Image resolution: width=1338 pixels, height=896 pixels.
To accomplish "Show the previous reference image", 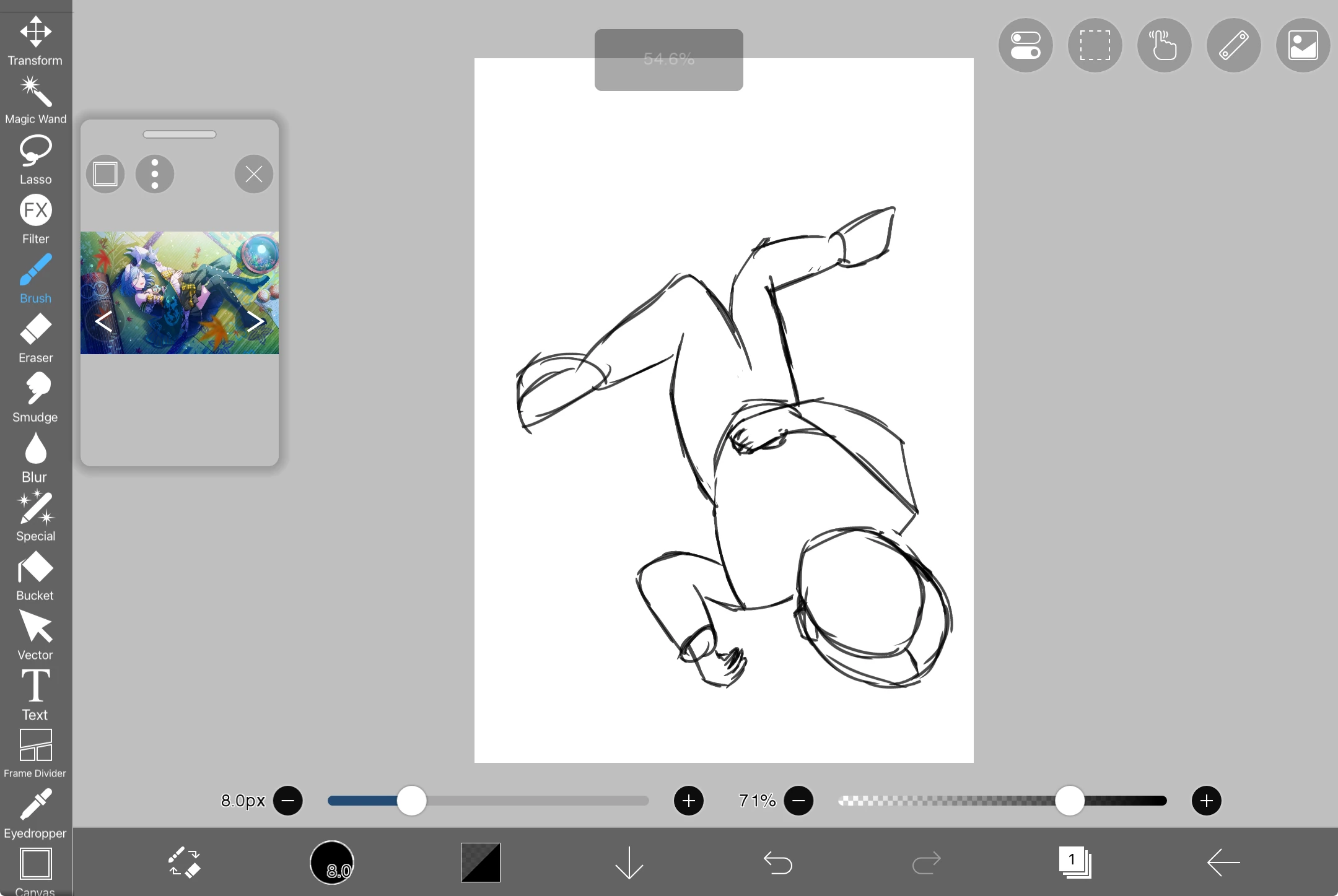I will 104,321.
